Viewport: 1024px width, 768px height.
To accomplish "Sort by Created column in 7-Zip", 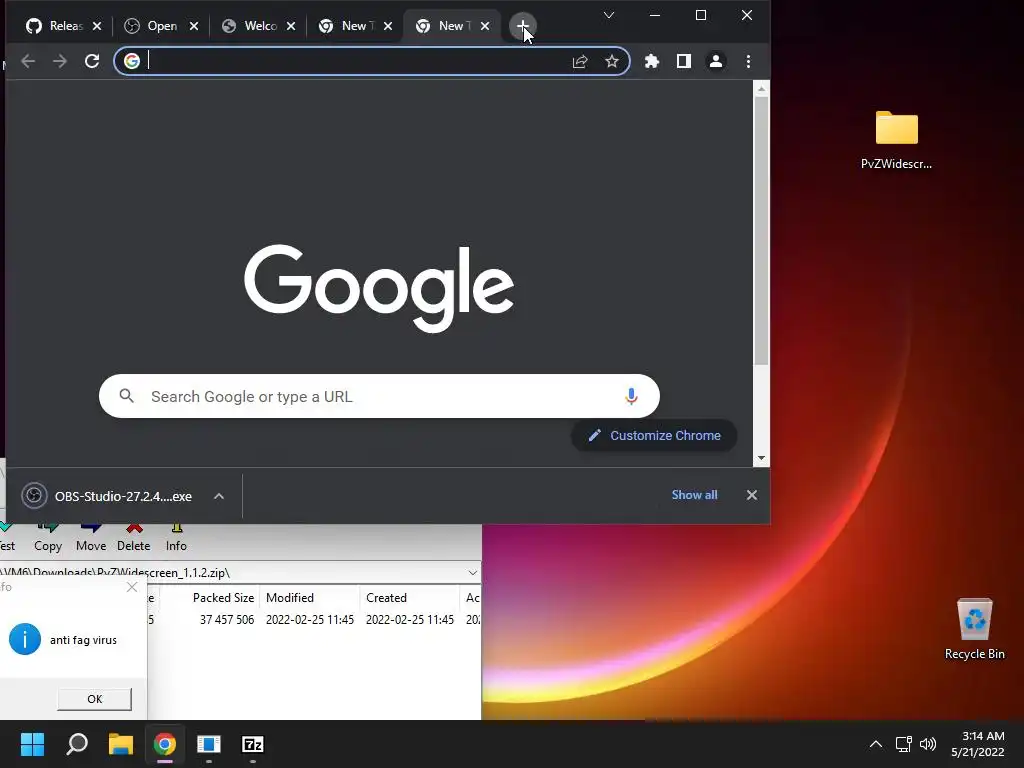I will click(409, 598).
